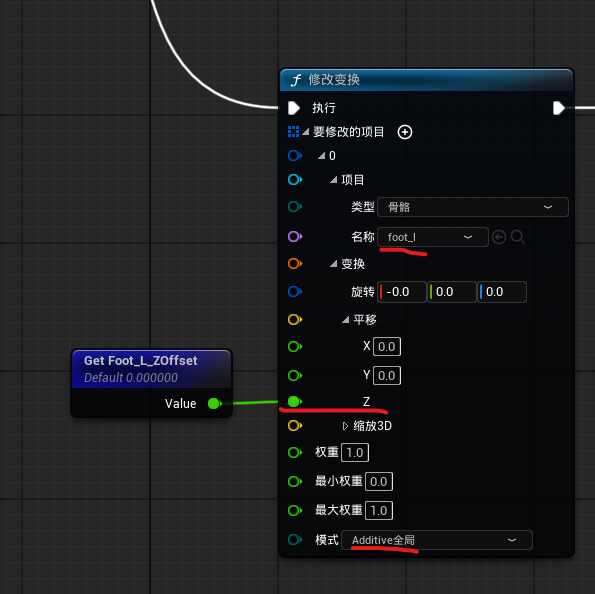Click the 权重 value field 1.0
The image size is (595, 594).
coord(355,452)
